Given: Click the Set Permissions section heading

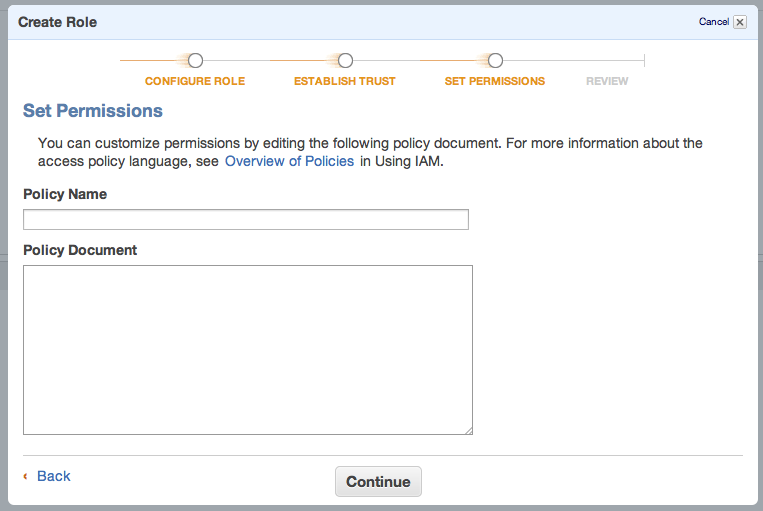Looking at the screenshot, I should 93,111.
